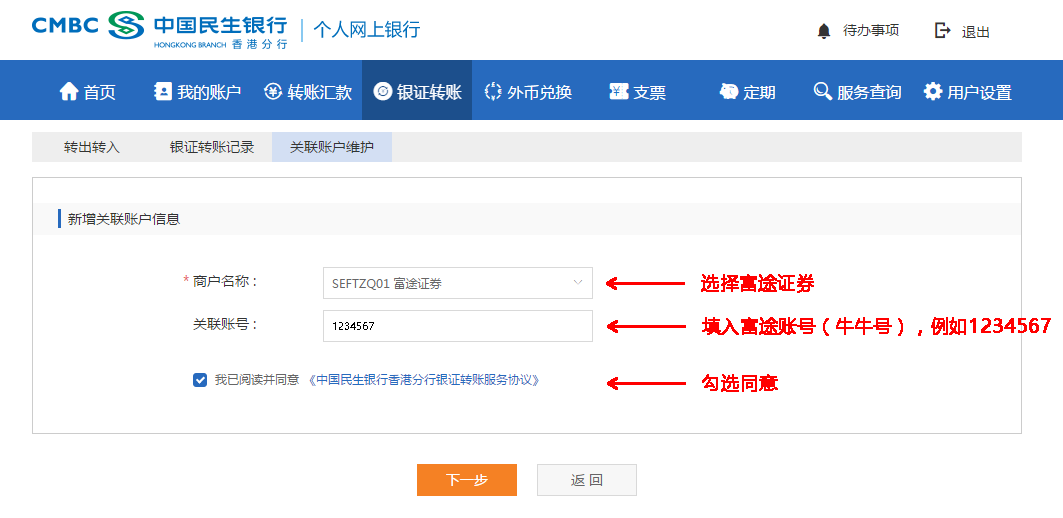Image resolution: width=1063 pixels, height=518 pixels.
Task: Click the 新增关联账户信息 section heading
Action: coord(124,219)
